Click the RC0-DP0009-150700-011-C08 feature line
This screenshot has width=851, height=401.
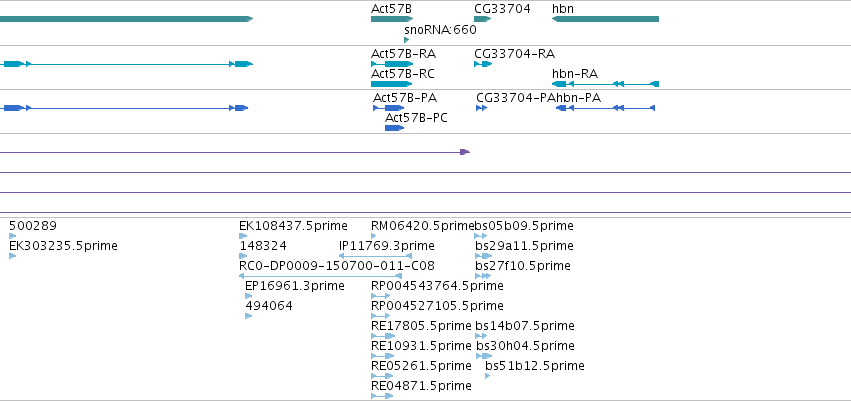[320, 276]
